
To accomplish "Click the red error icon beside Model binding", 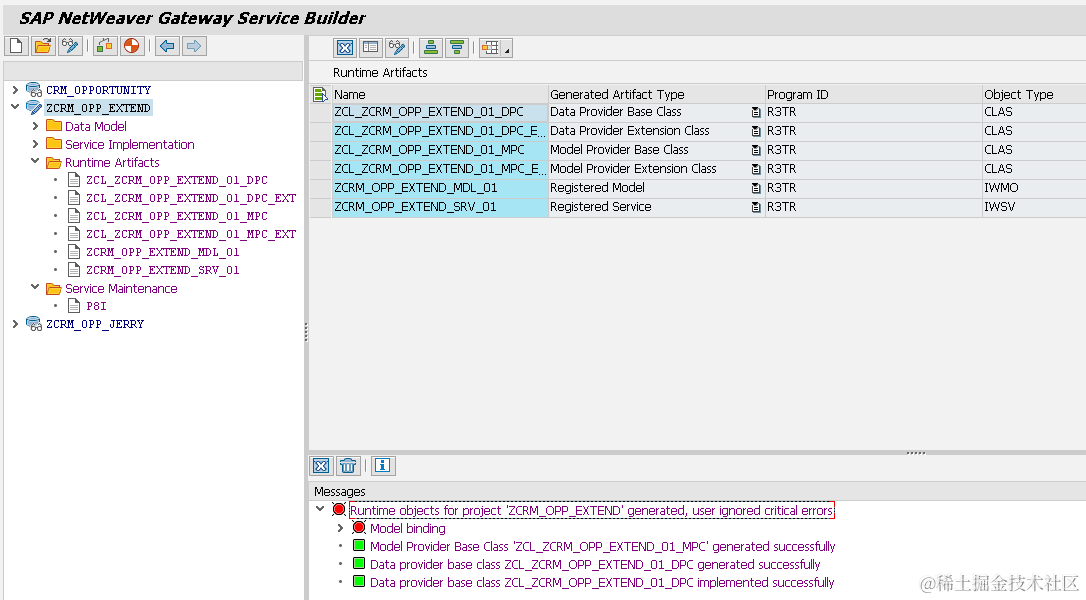I will 359,528.
